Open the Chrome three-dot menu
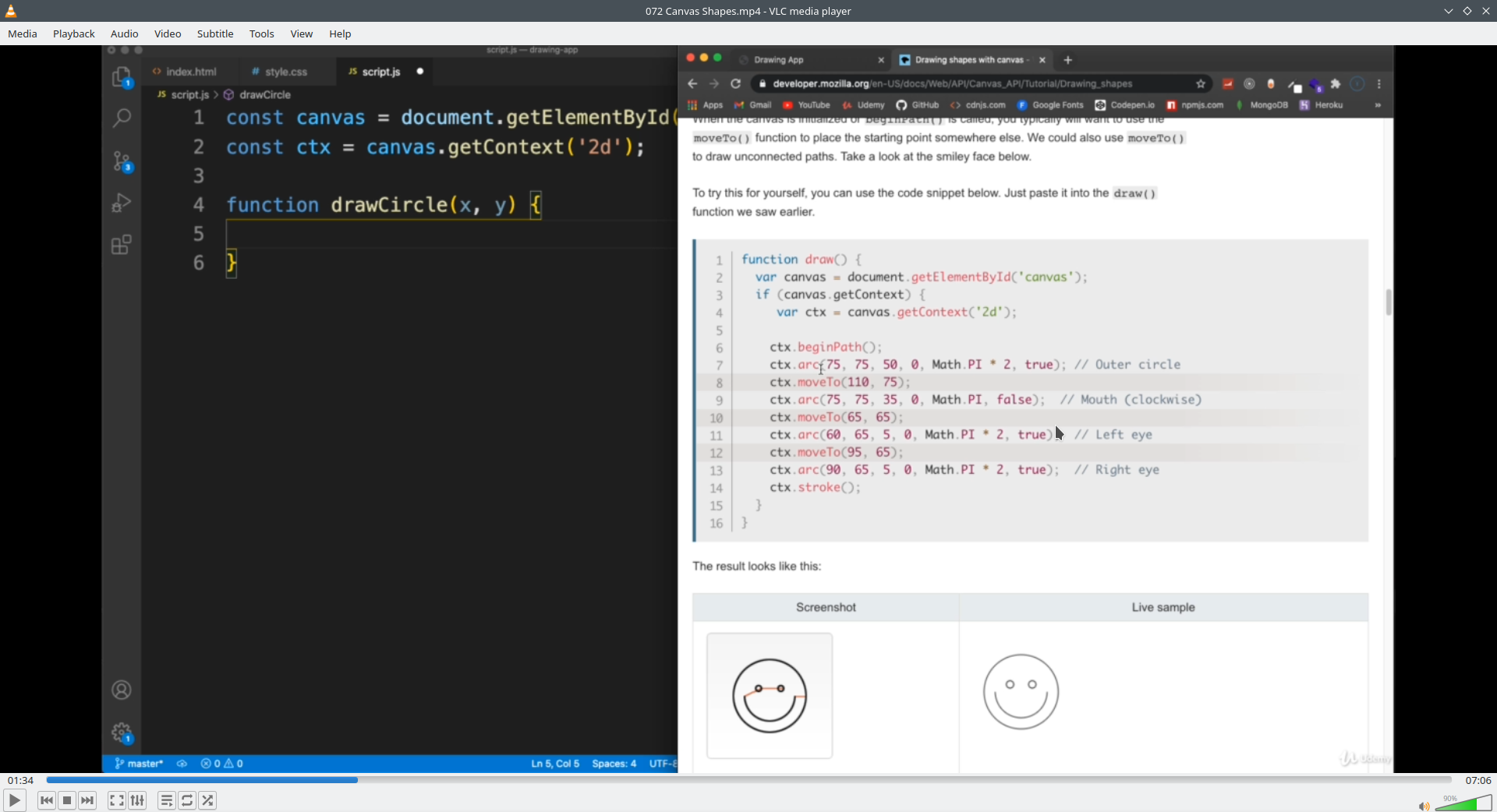Screen dimensions: 1497x812 click(1379, 83)
